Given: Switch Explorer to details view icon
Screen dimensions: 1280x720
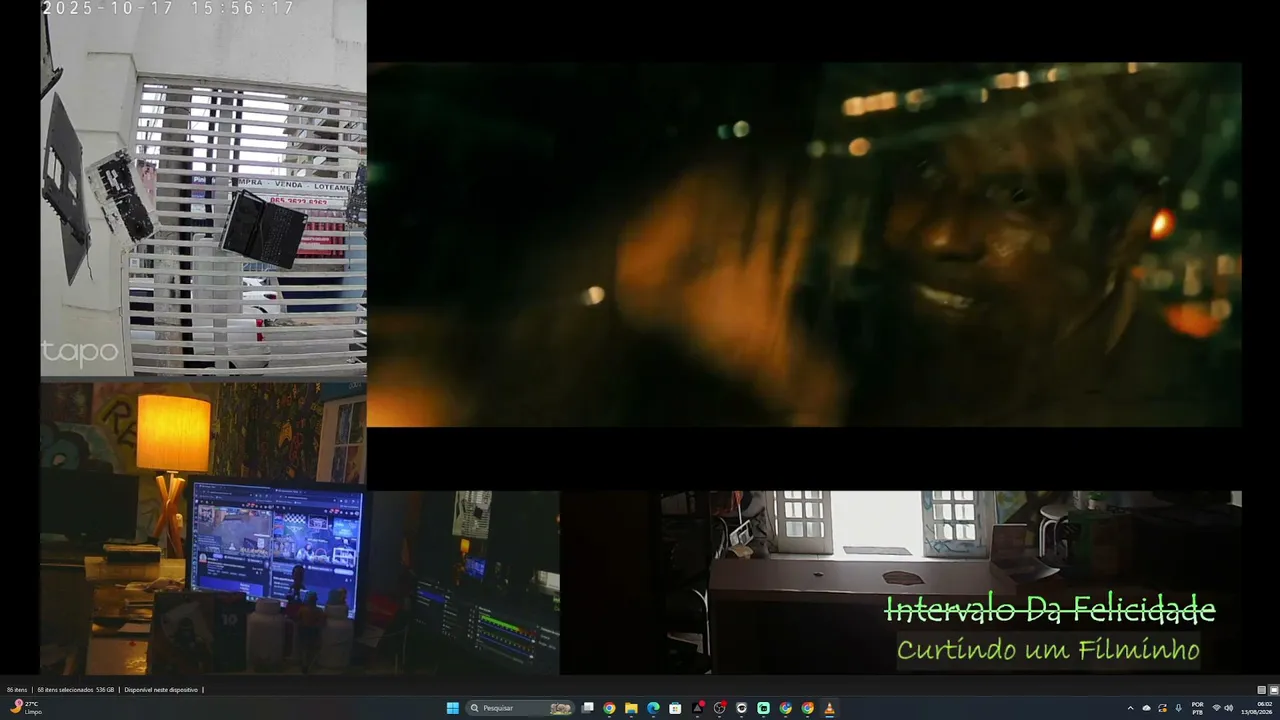Looking at the screenshot, I should point(1261,690).
